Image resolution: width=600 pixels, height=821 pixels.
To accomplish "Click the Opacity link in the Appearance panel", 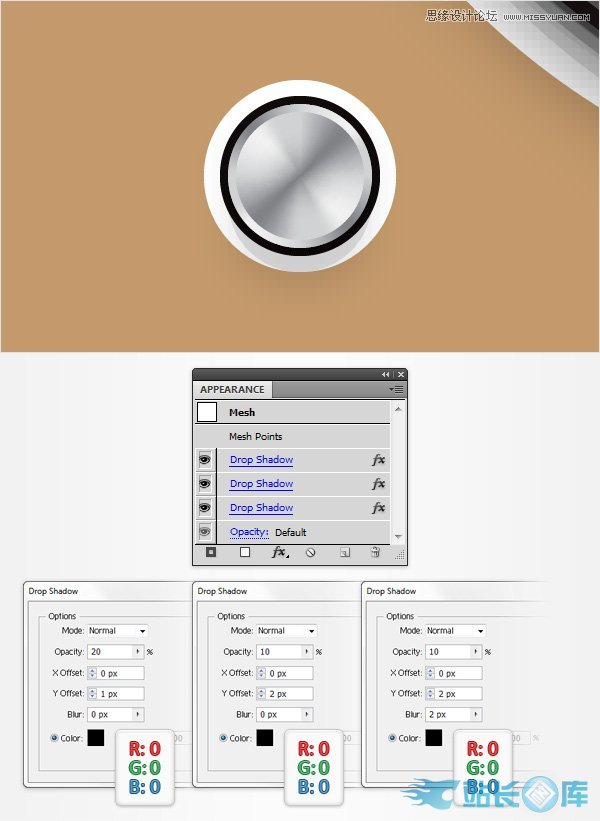I will pyautogui.click(x=249, y=532).
